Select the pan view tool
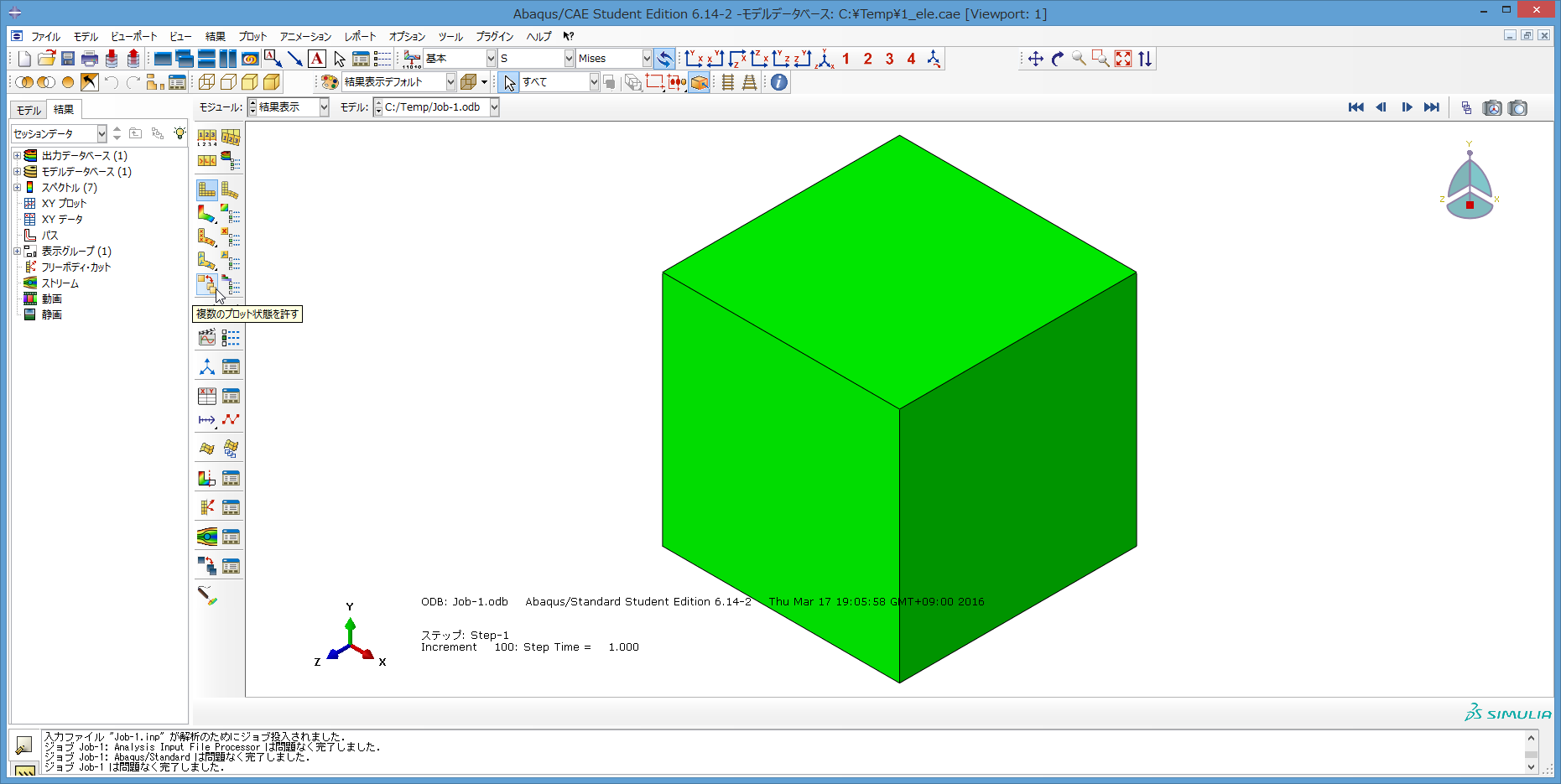This screenshot has width=1561, height=784. click(1036, 59)
